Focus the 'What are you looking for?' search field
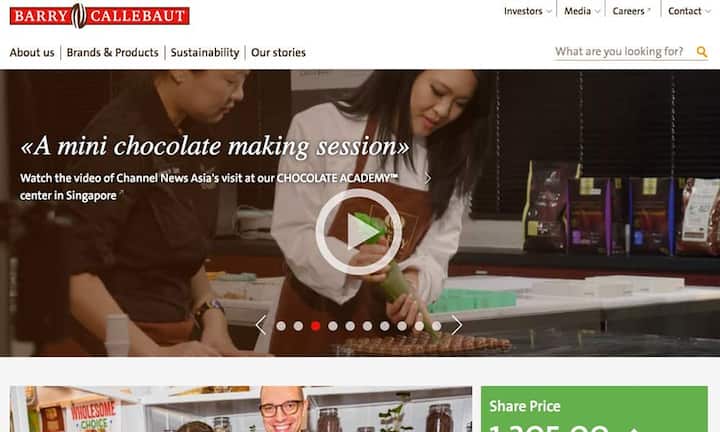 tap(624, 51)
